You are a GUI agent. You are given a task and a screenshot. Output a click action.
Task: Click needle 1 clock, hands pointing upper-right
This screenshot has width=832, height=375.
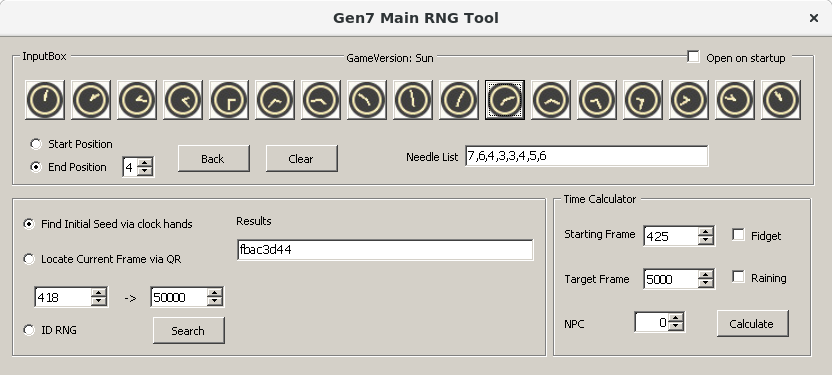click(91, 100)
